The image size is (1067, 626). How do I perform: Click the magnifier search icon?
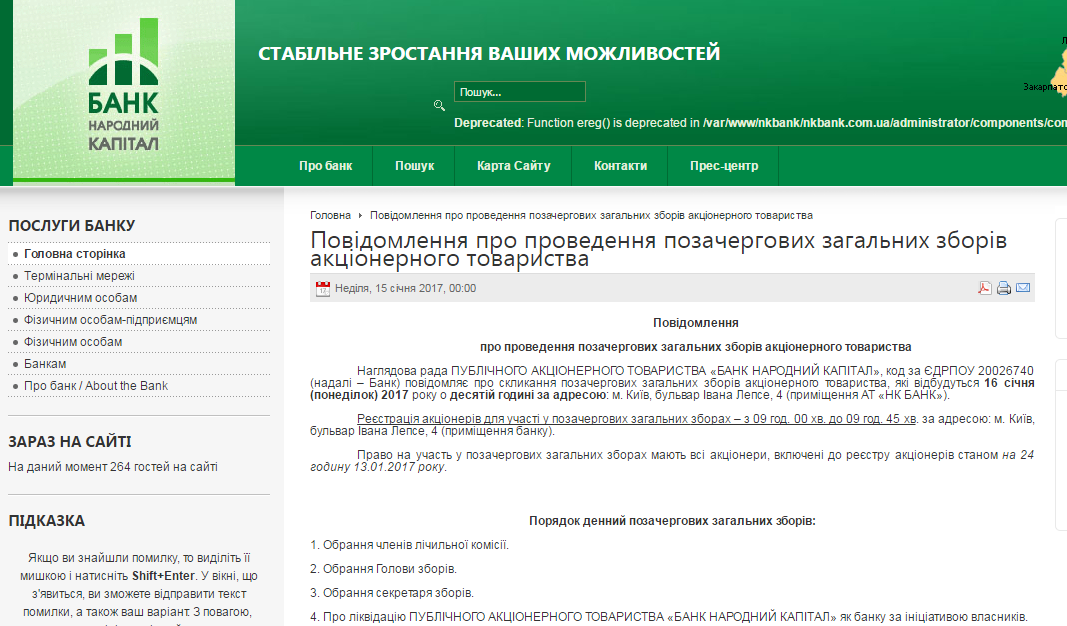coord(440,105)
